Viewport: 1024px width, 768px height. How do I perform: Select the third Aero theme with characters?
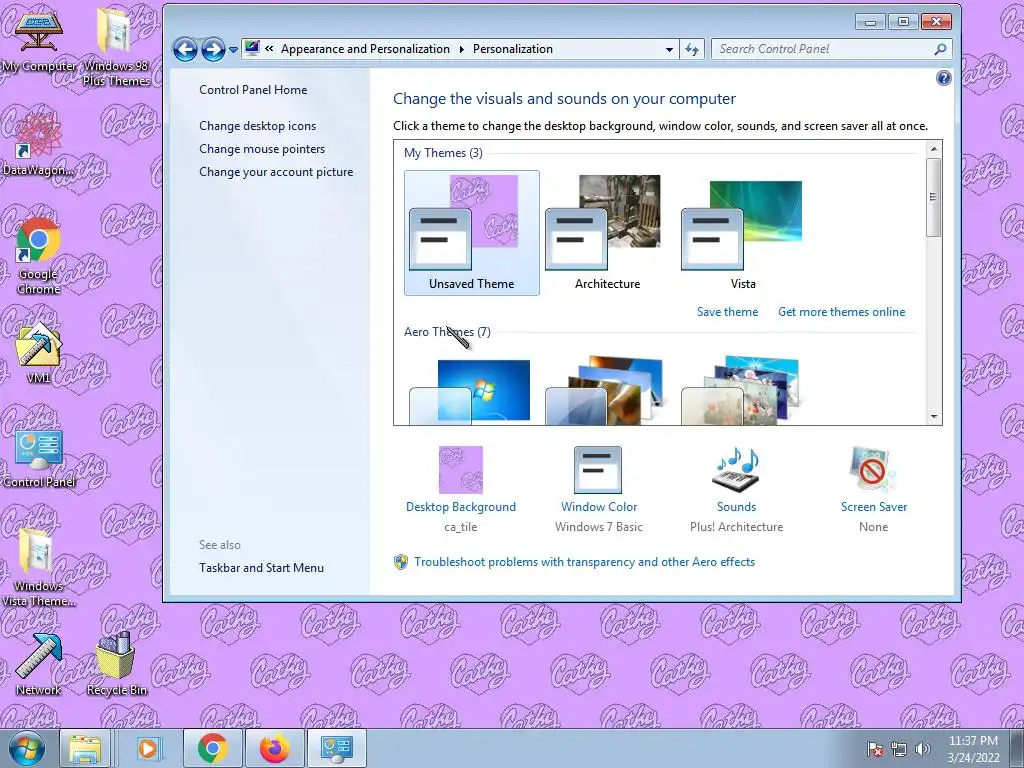743,391
